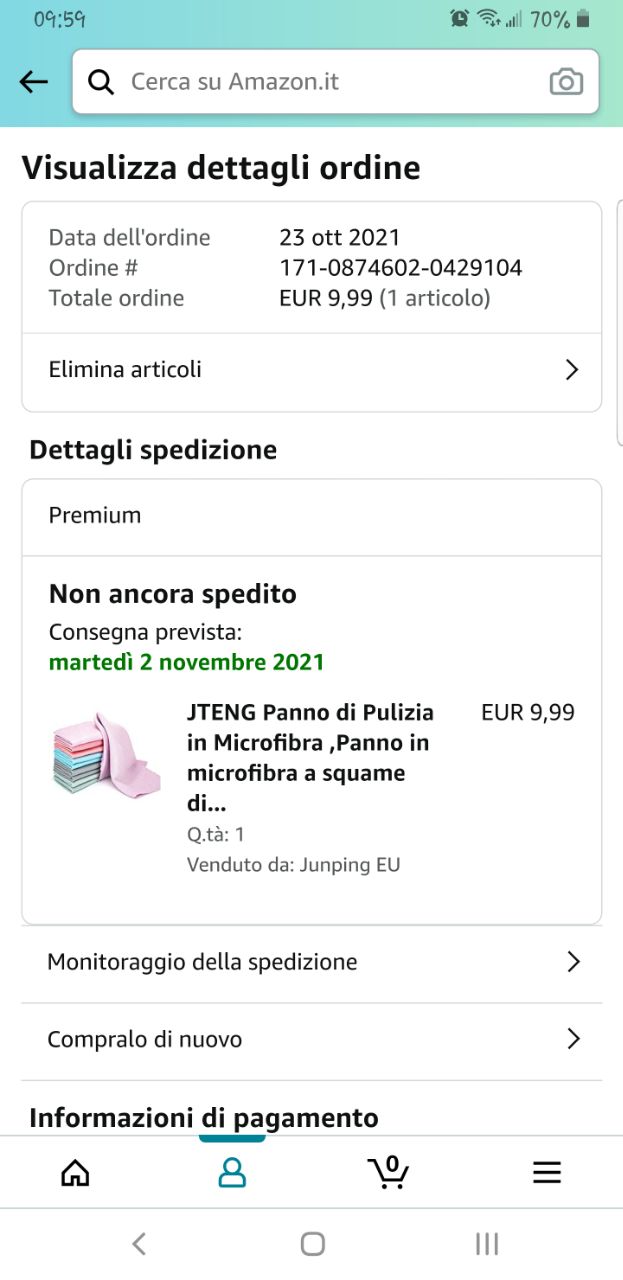This screenshot has width=623, height=1280.
Task: Tap the search magnifier icon
Action: click(101, 82)
